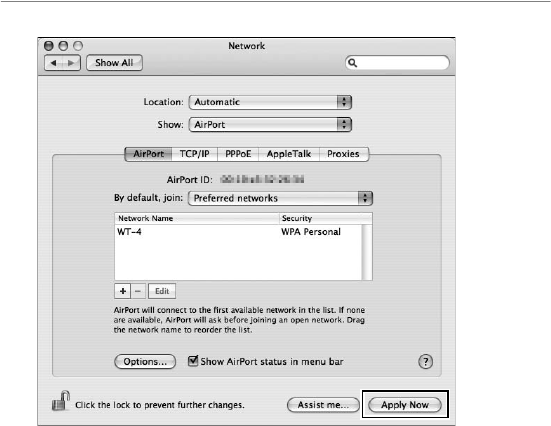The width and height of the screenshot is (551, 426).
Task: Open the Location dropdown set to Automatic
Action: coord(270,102)
